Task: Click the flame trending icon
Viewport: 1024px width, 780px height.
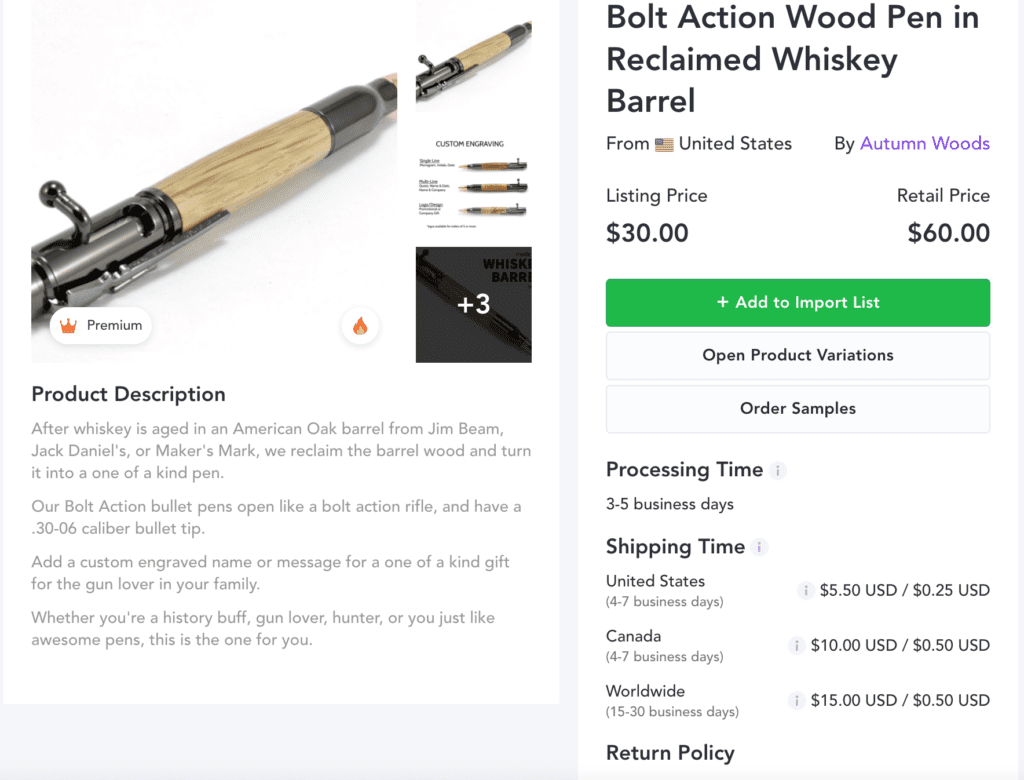Action: 360,326
